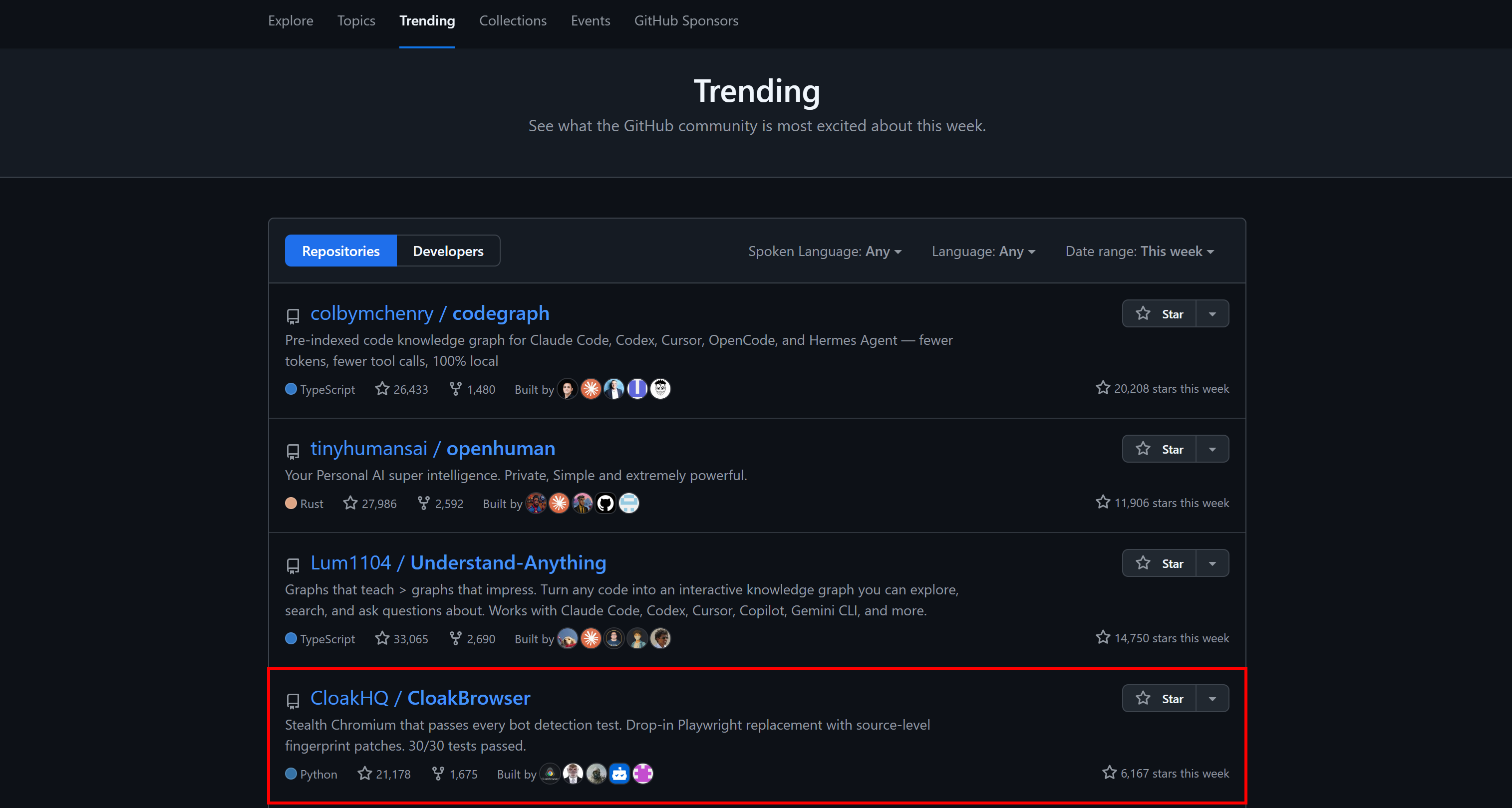1512x808 pixels.
Task: Expand star lists dropdown for openhuman
Action: pos(1212,449)
